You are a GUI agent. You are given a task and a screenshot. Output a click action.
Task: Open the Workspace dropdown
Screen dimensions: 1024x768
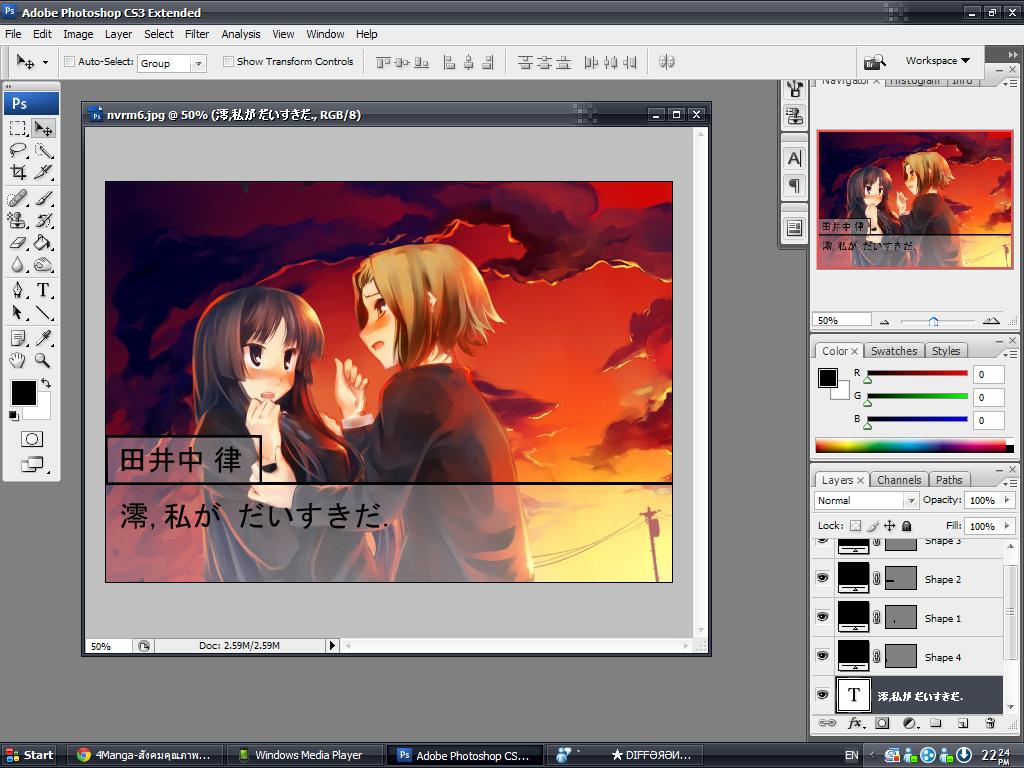coord(937,61)
